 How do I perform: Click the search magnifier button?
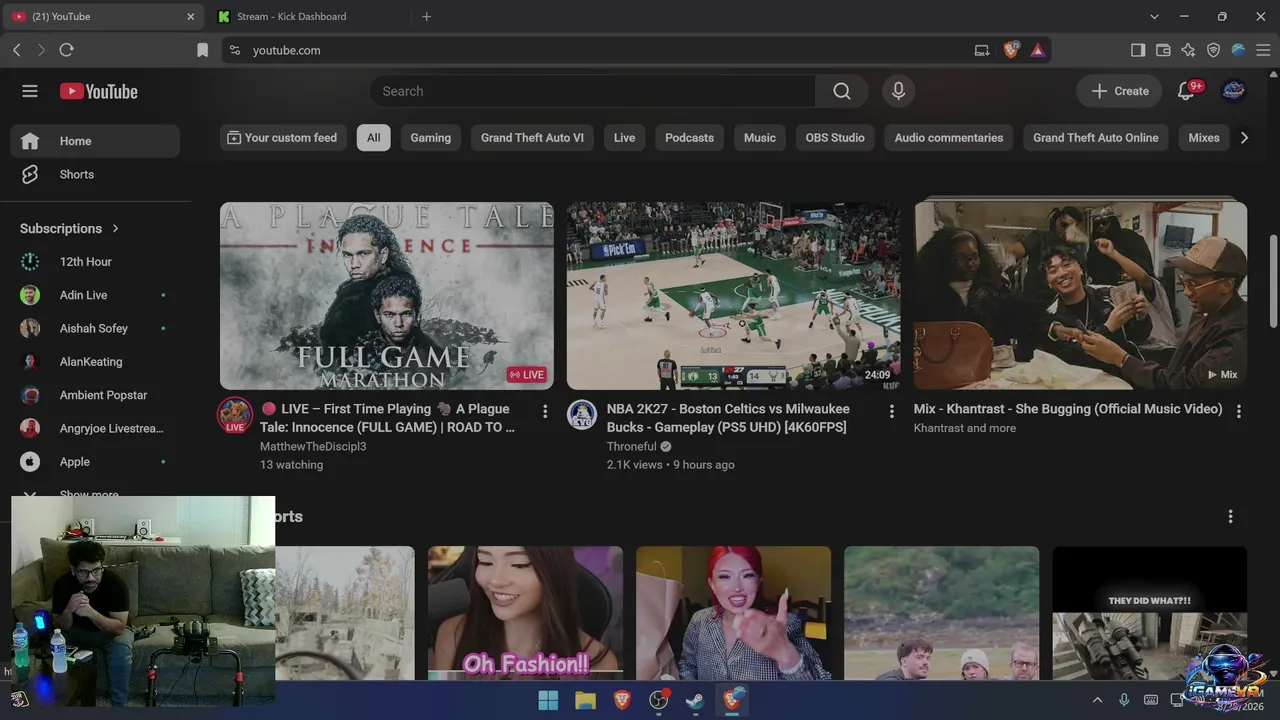click(x=842, y=91)
